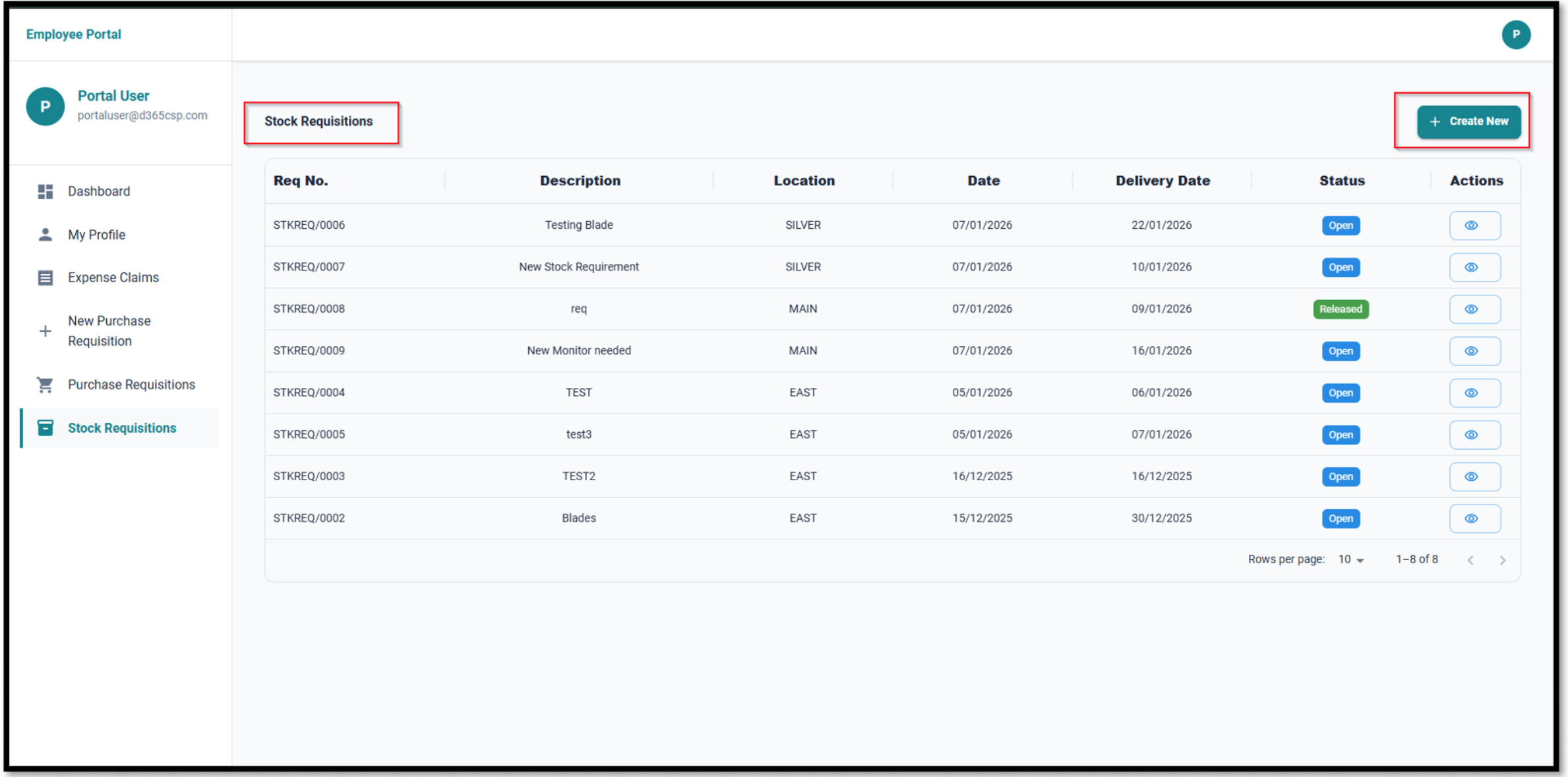The width and height of the screenshot is (1568, 777).
Task: Click the My Profile person icon
Action: click(x=45, y=235)
